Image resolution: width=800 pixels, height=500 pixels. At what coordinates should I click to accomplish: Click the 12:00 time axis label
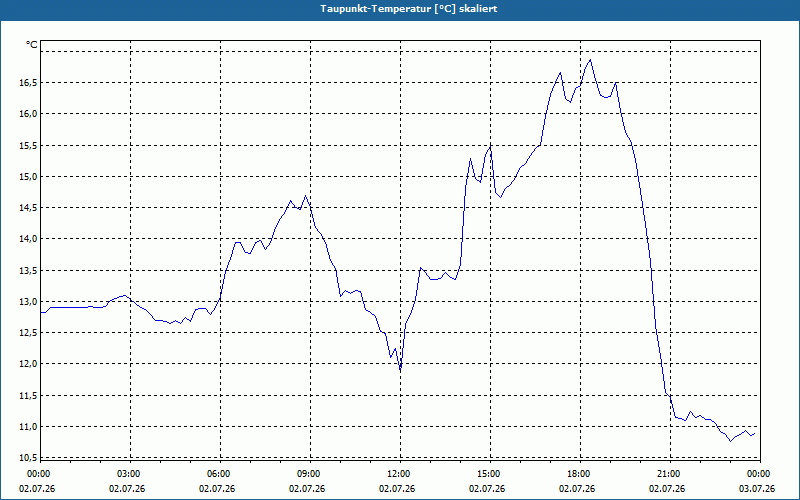(x=398, y=474)
